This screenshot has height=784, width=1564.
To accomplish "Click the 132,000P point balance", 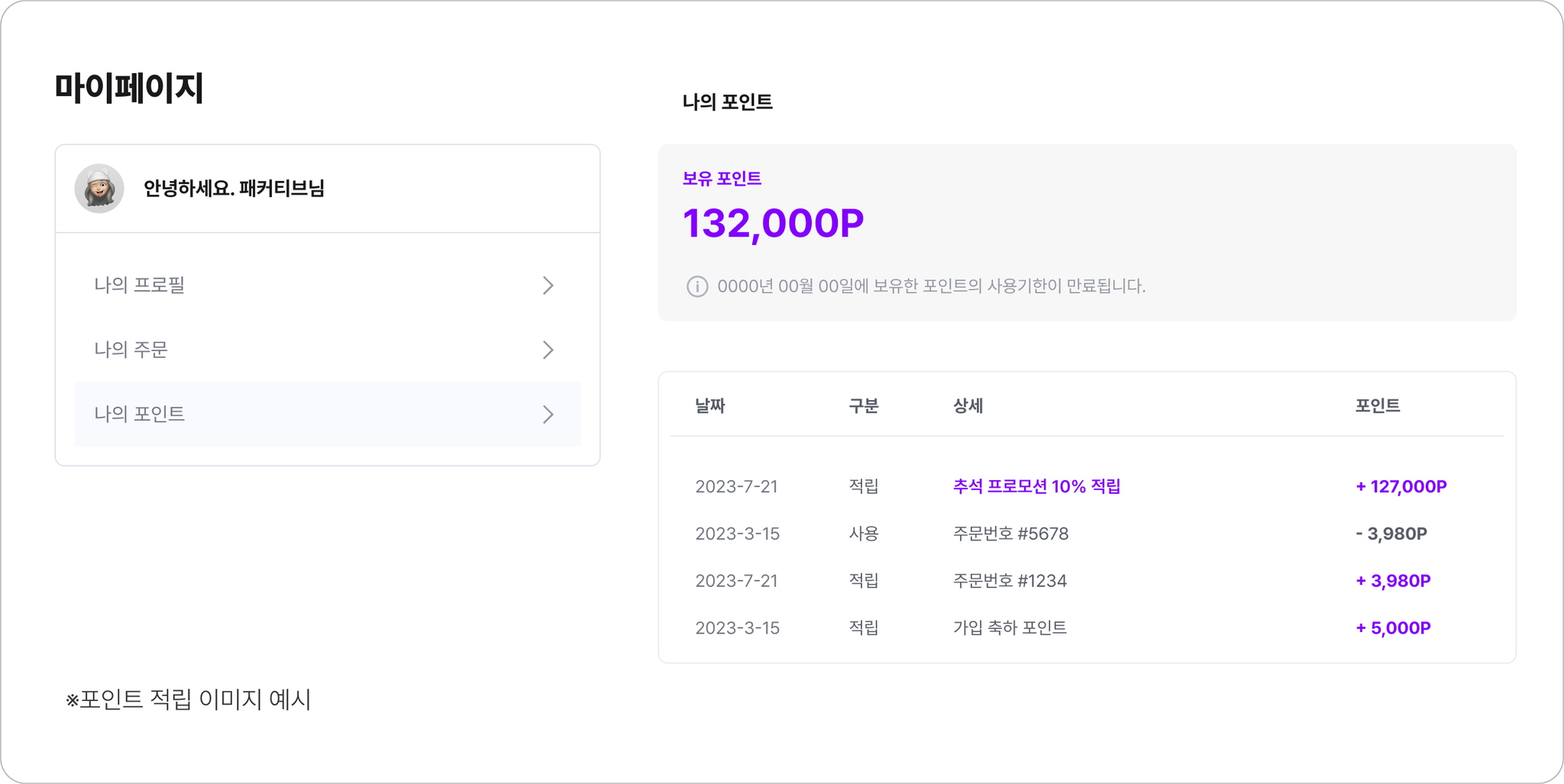I will [773, 224].
